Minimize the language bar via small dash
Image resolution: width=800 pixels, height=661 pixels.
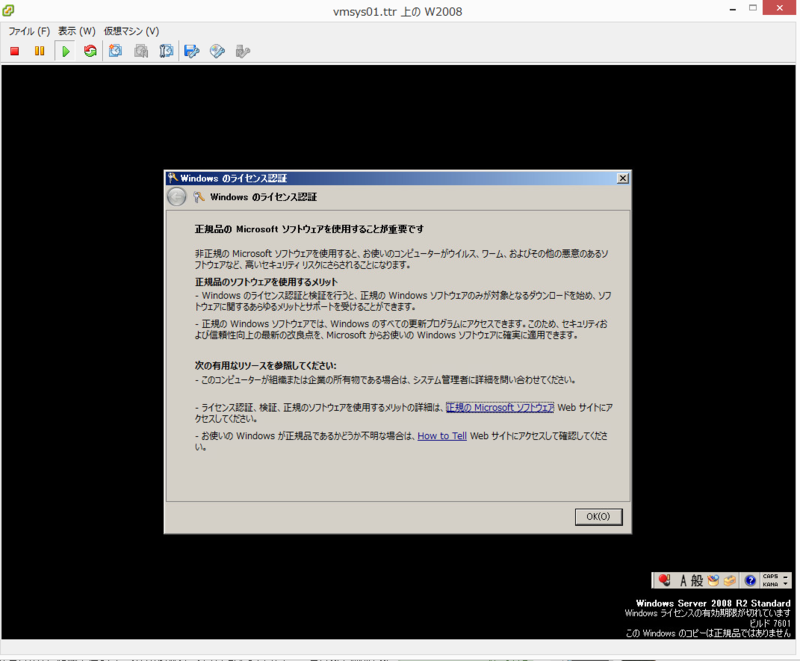[786, 576]
